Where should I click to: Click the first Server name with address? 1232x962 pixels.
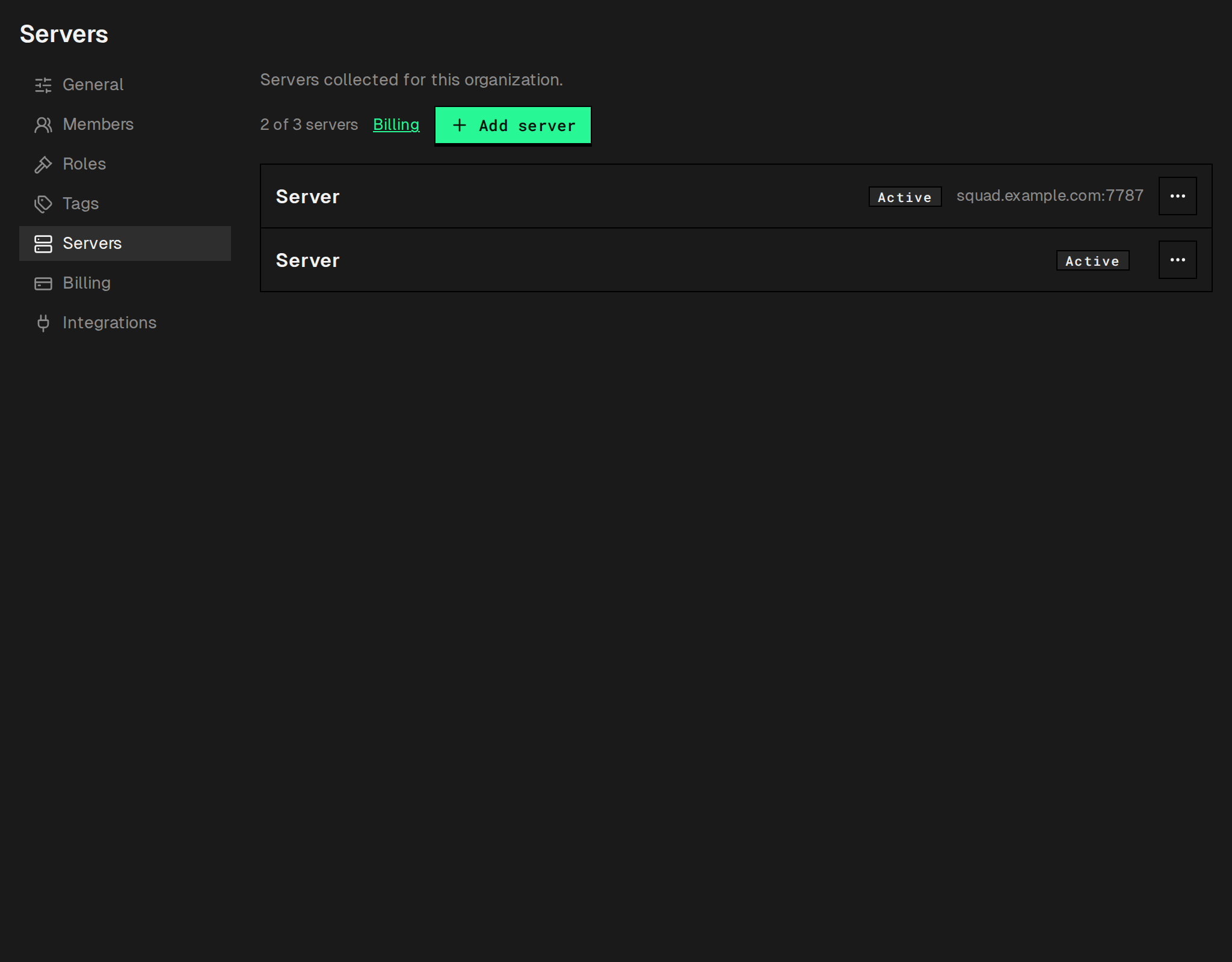pos(307,197)
